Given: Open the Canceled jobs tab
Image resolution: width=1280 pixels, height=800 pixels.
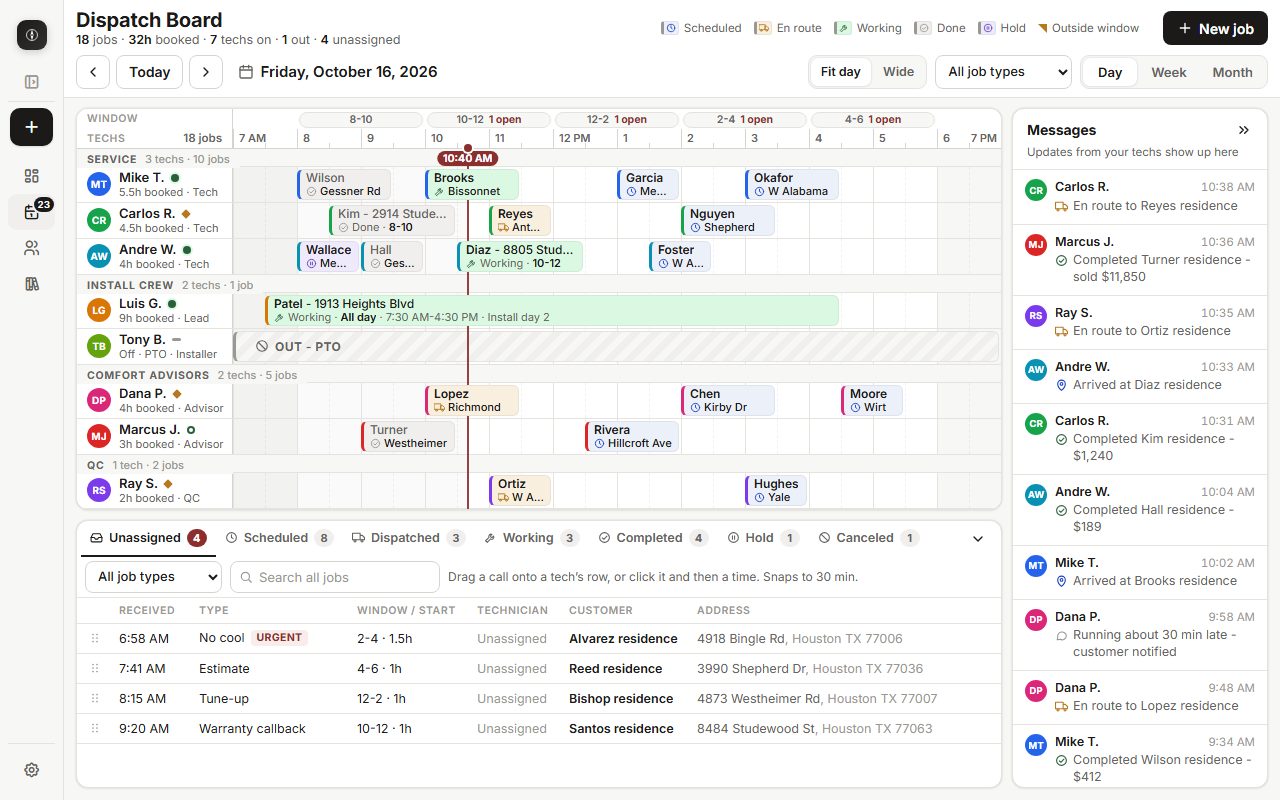Looking at the screenshot, I should (868, 538).
